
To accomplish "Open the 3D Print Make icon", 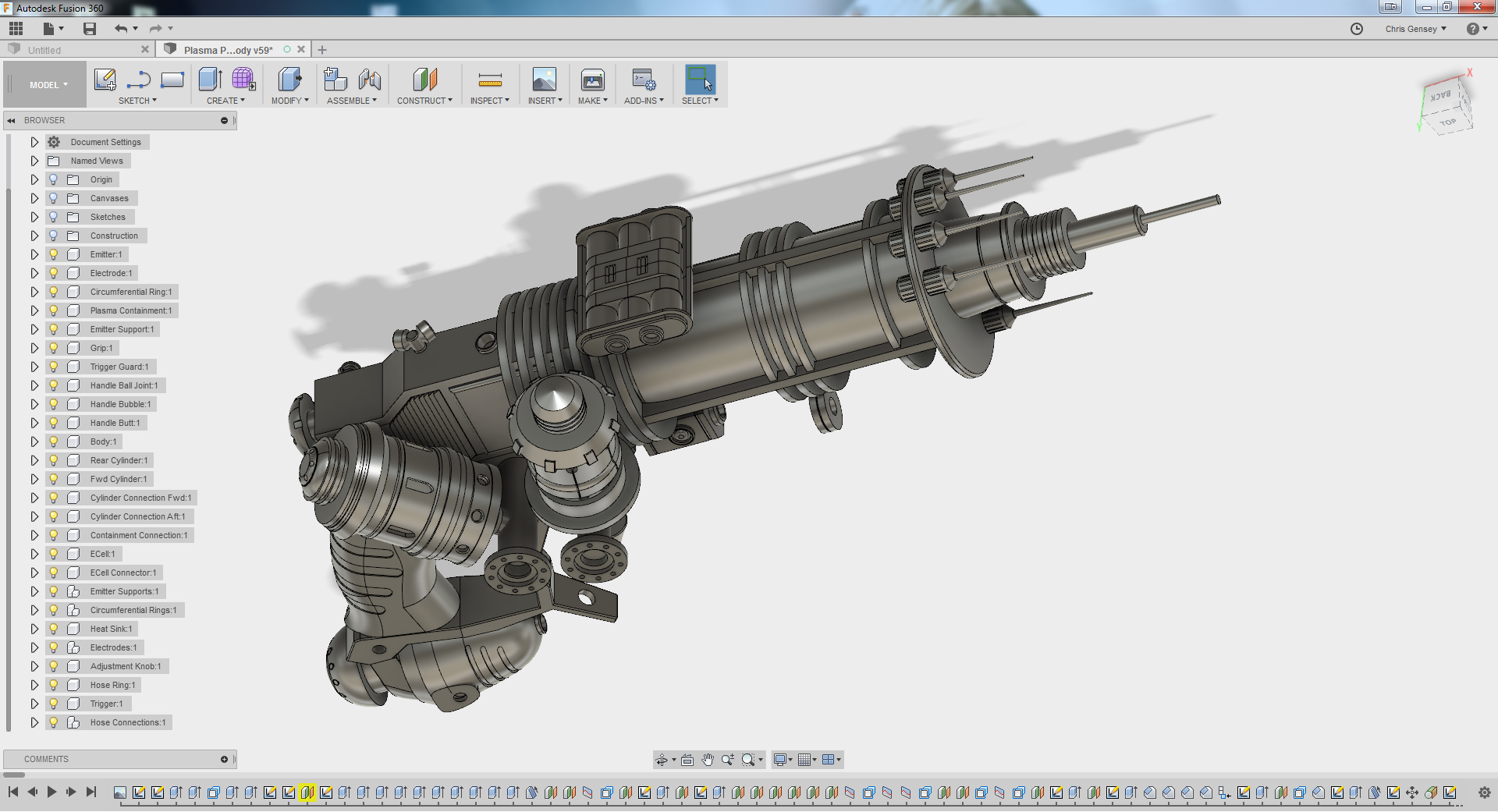I will click(x=592, y=80).
